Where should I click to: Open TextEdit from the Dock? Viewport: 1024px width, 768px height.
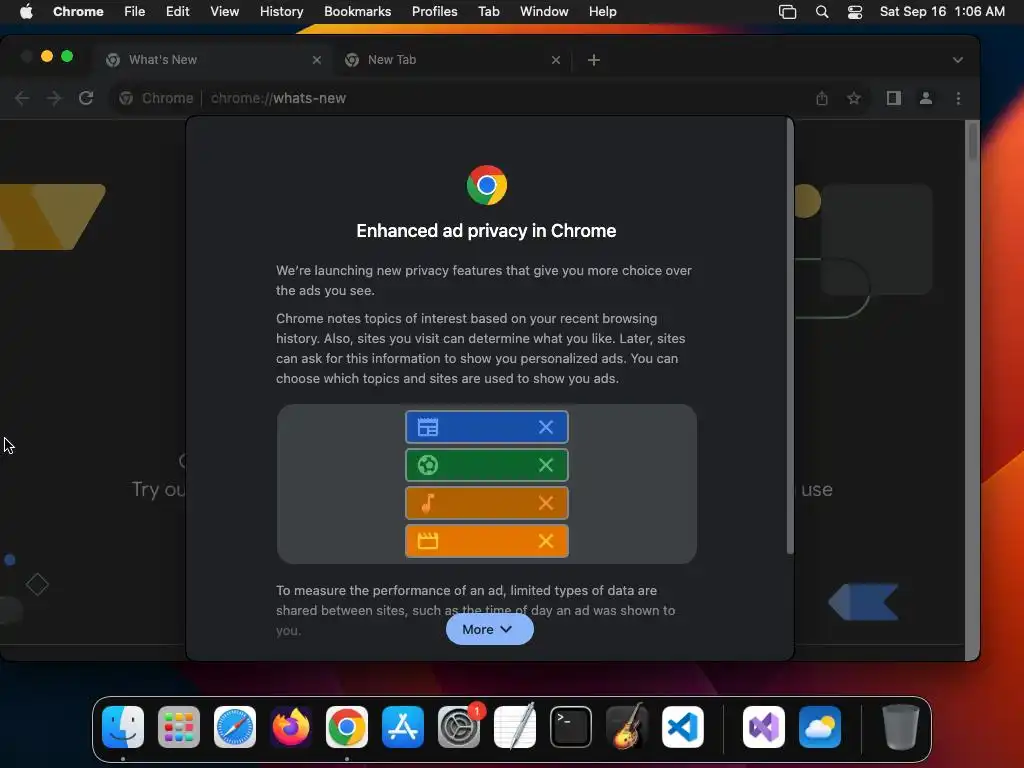tap(515, 727)
